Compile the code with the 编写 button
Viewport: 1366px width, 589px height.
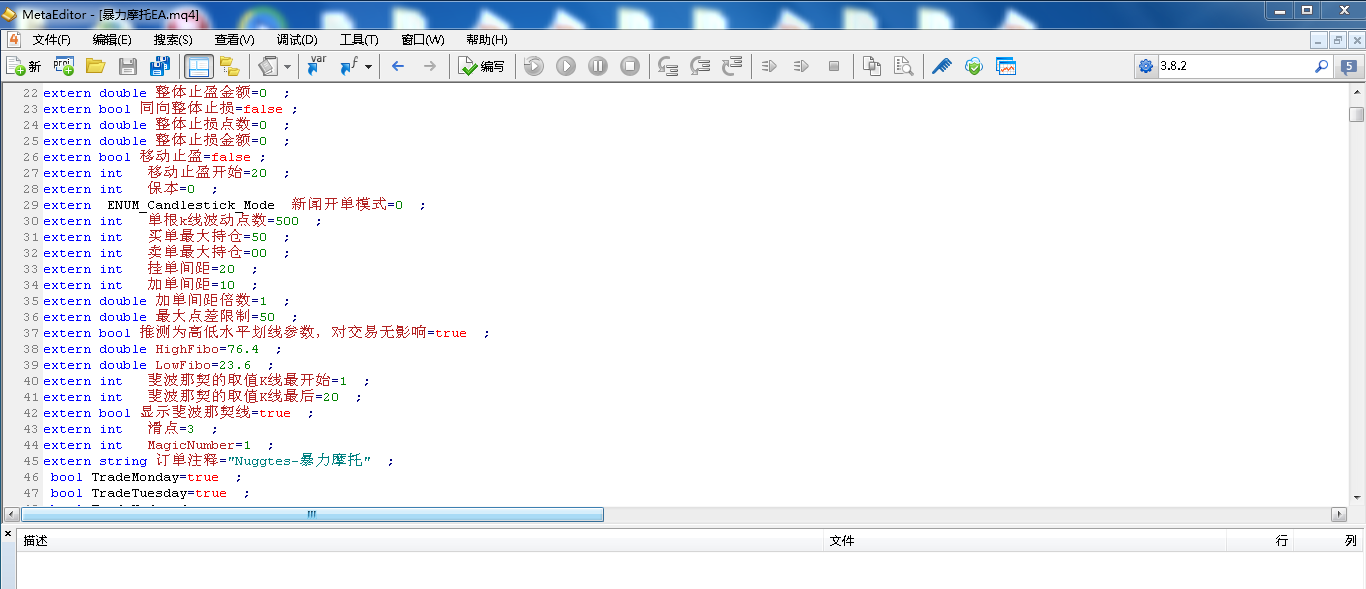482,66
